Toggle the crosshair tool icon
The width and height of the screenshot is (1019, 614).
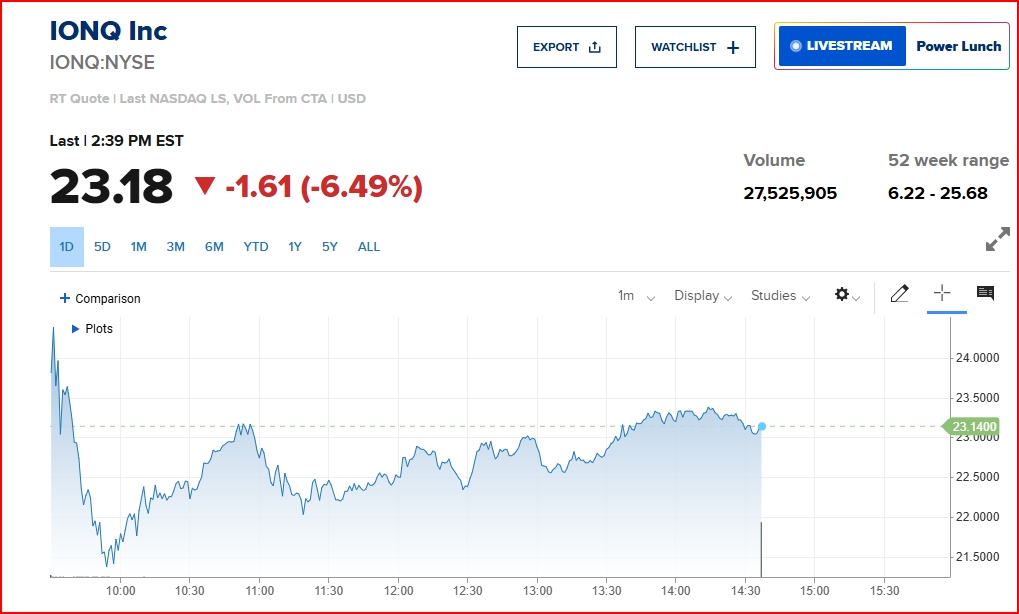(x=942, y=293)
